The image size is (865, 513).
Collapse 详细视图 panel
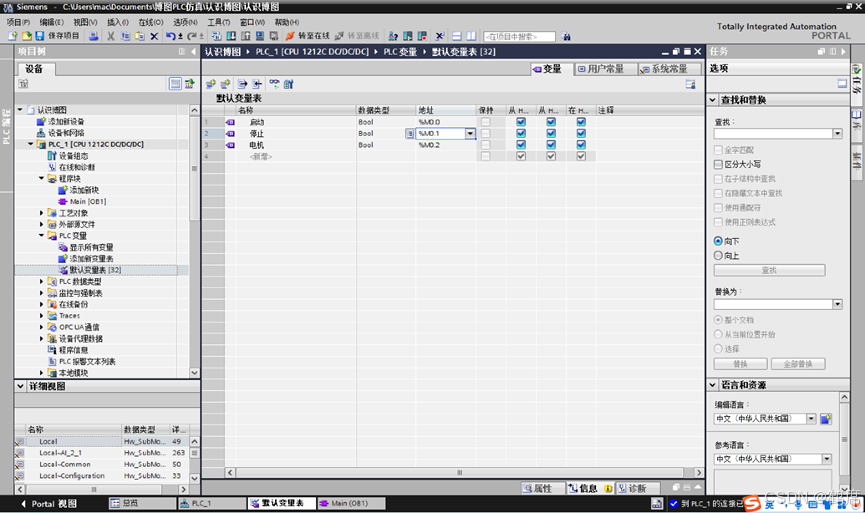point(20,386)
